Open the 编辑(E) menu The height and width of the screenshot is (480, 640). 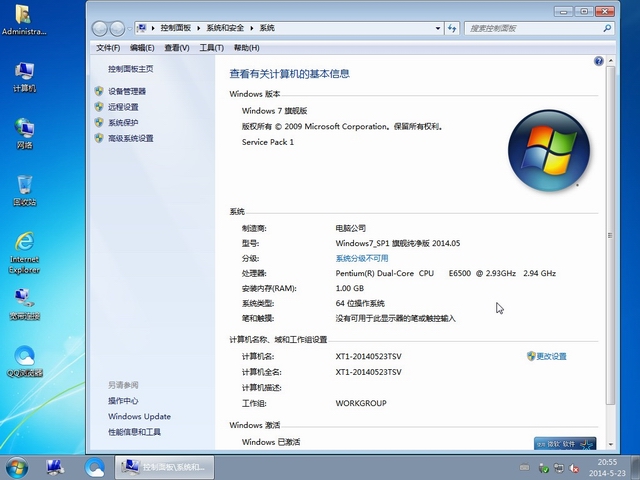coord(142,48)
